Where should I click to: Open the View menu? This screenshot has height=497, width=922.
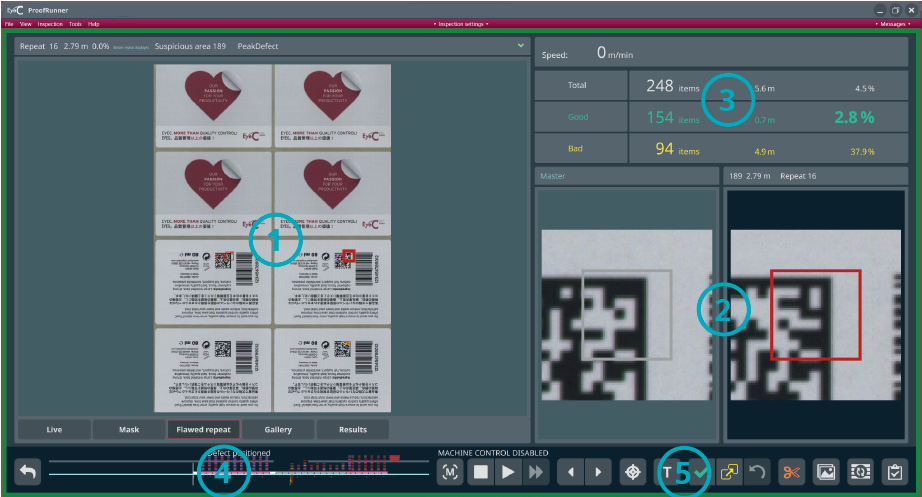click(25, 24)
